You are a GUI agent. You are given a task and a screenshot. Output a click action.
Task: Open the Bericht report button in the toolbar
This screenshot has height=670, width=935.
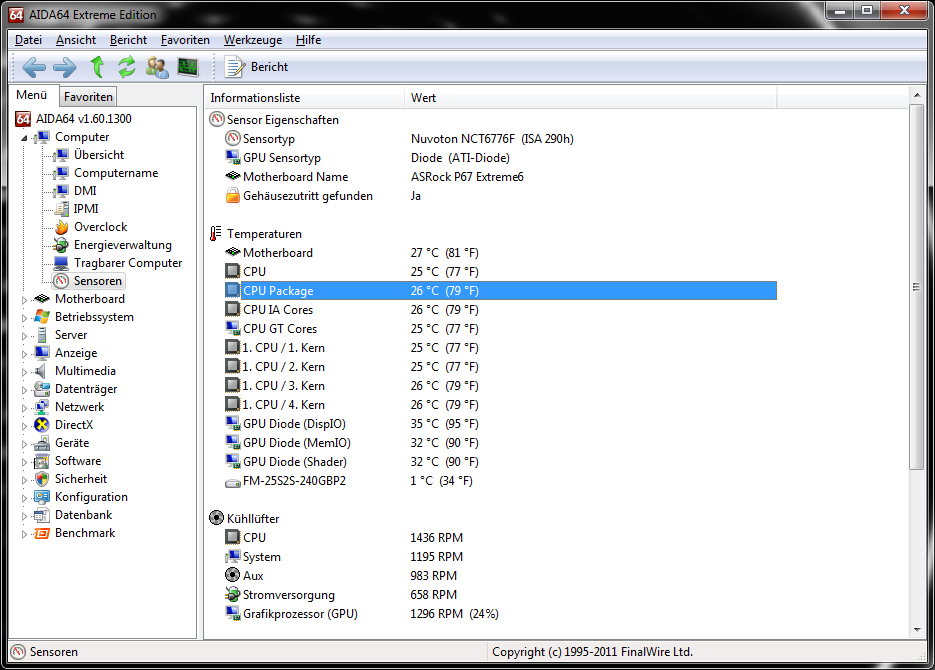[x=256, y=67]
